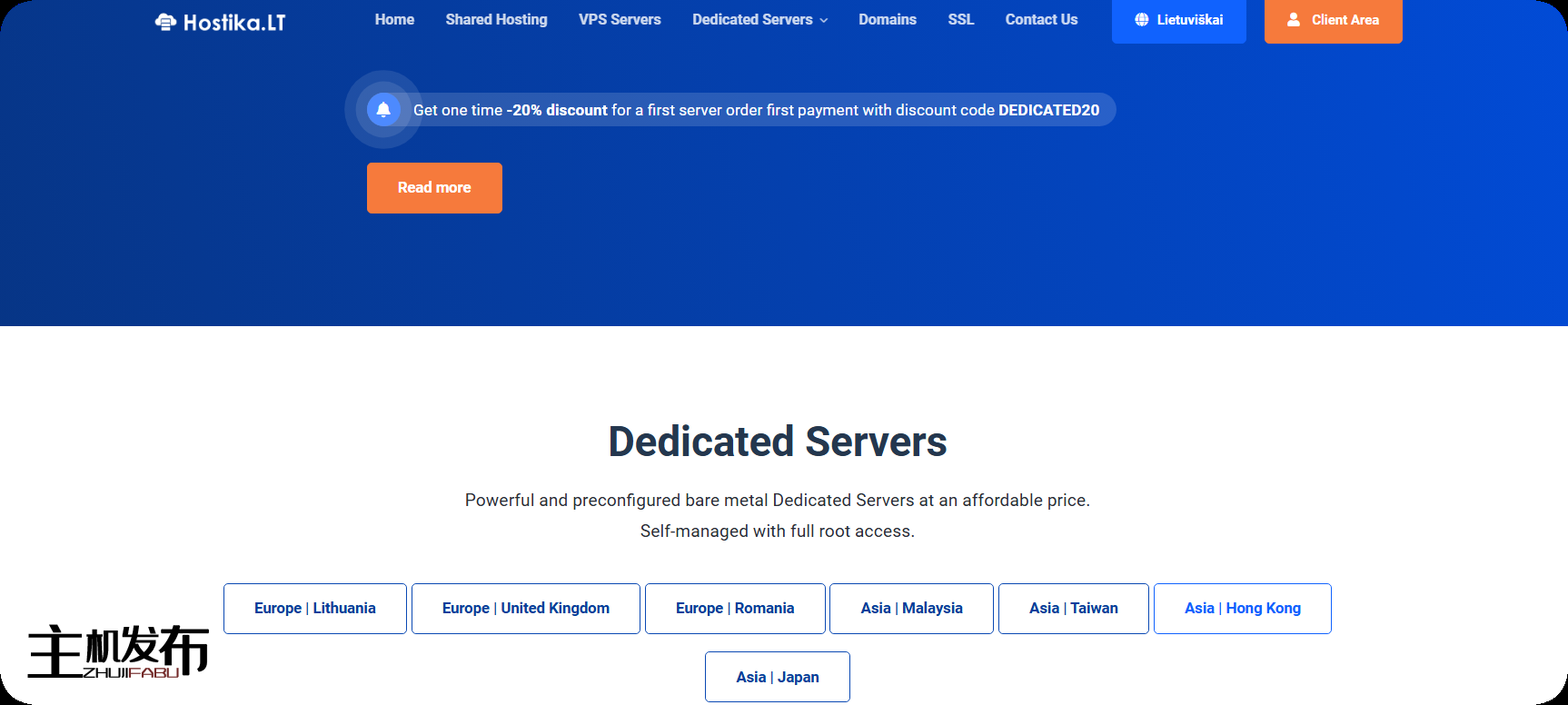
Task: Select Asia | Malaysia server location
Action: [x=911, y=609]
